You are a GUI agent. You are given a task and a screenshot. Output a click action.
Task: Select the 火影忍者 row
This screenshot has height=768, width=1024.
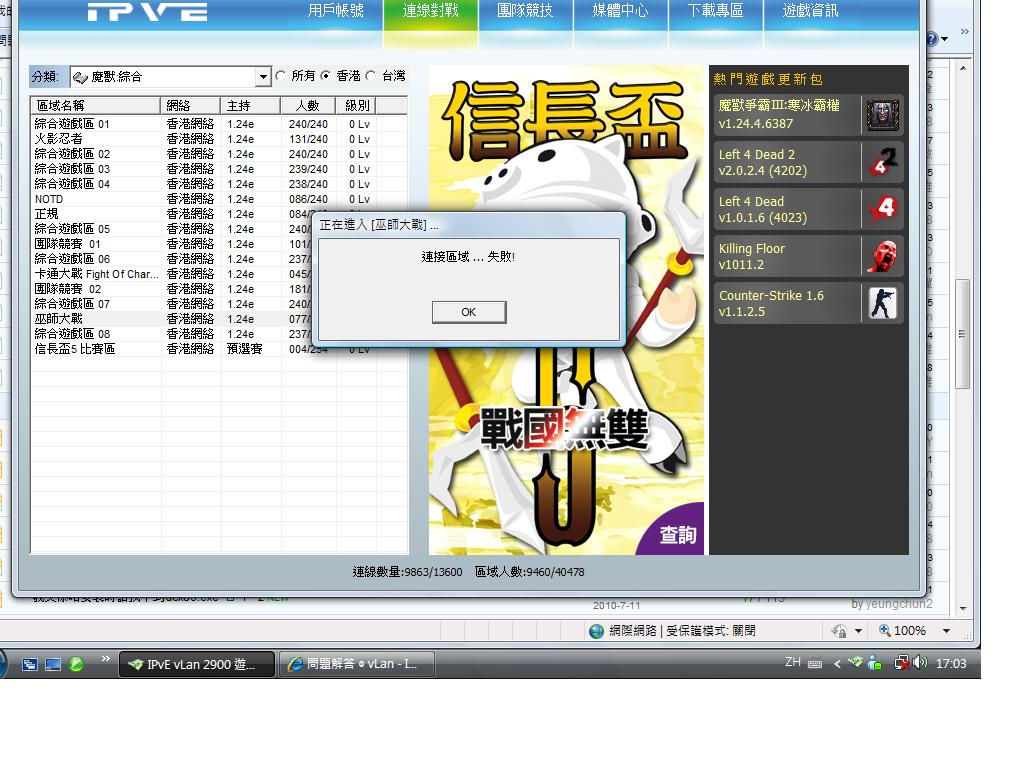tap(219, 139)
